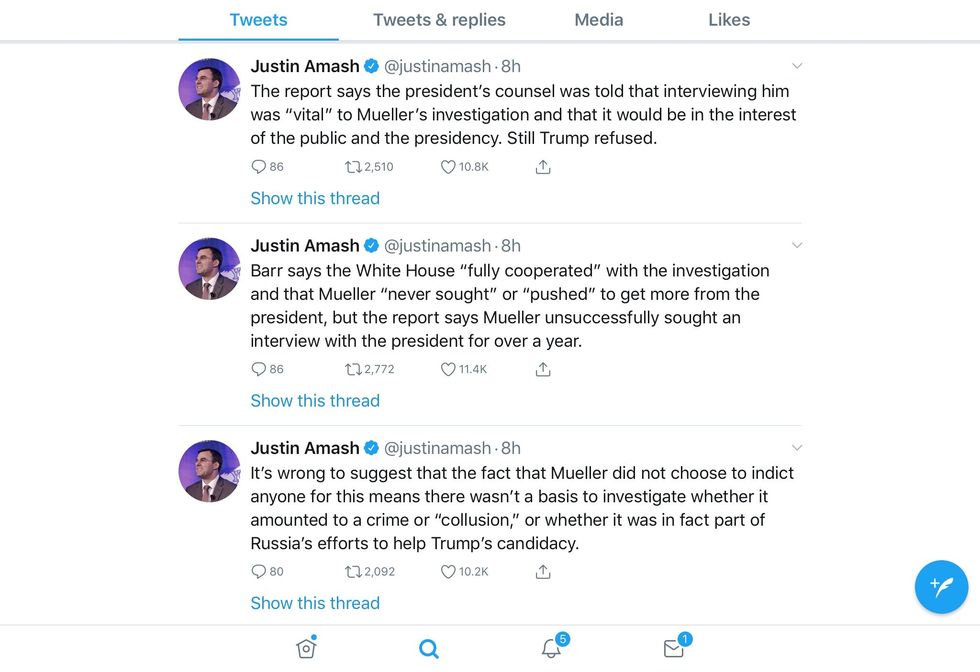The image size is (980, 672).
Task: Open Notifications bell with 5 badge
Action: pyautogui.click(x=551, y=648)
